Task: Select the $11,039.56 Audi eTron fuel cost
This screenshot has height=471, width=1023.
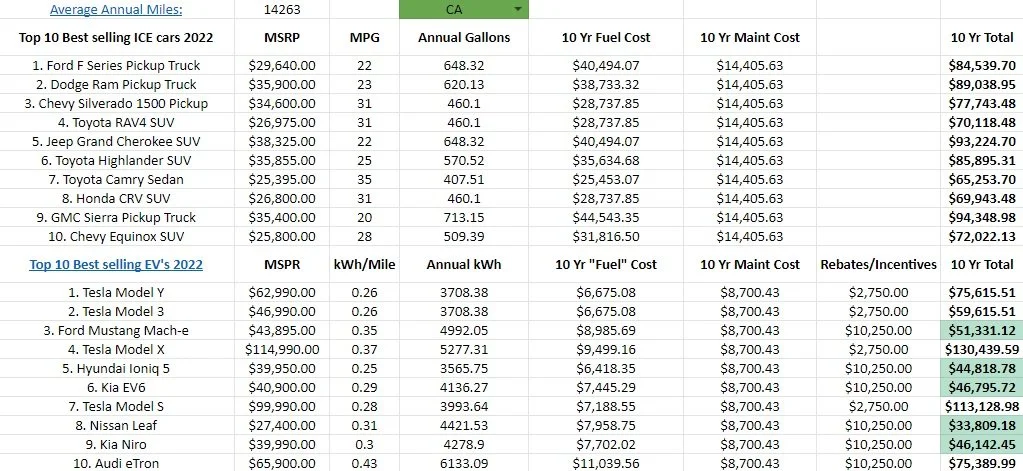Action: [x=606, y=464]
